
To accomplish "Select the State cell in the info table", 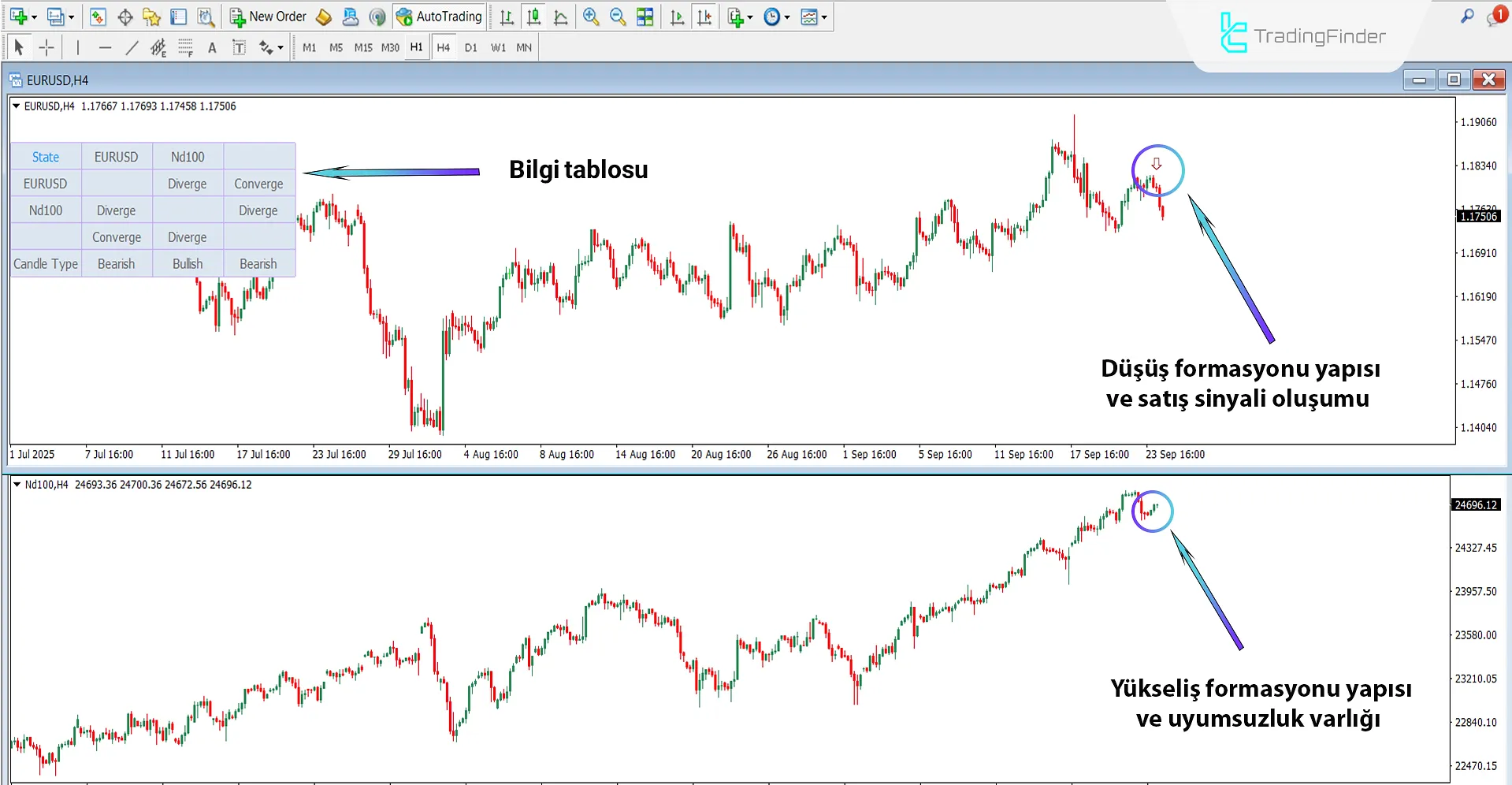I will point(45,156).
